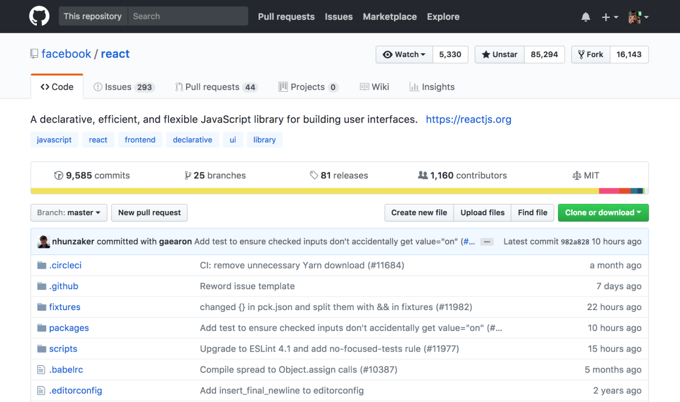Open Issues in top navigation
The image size is (680, 402).
point(339,16)
